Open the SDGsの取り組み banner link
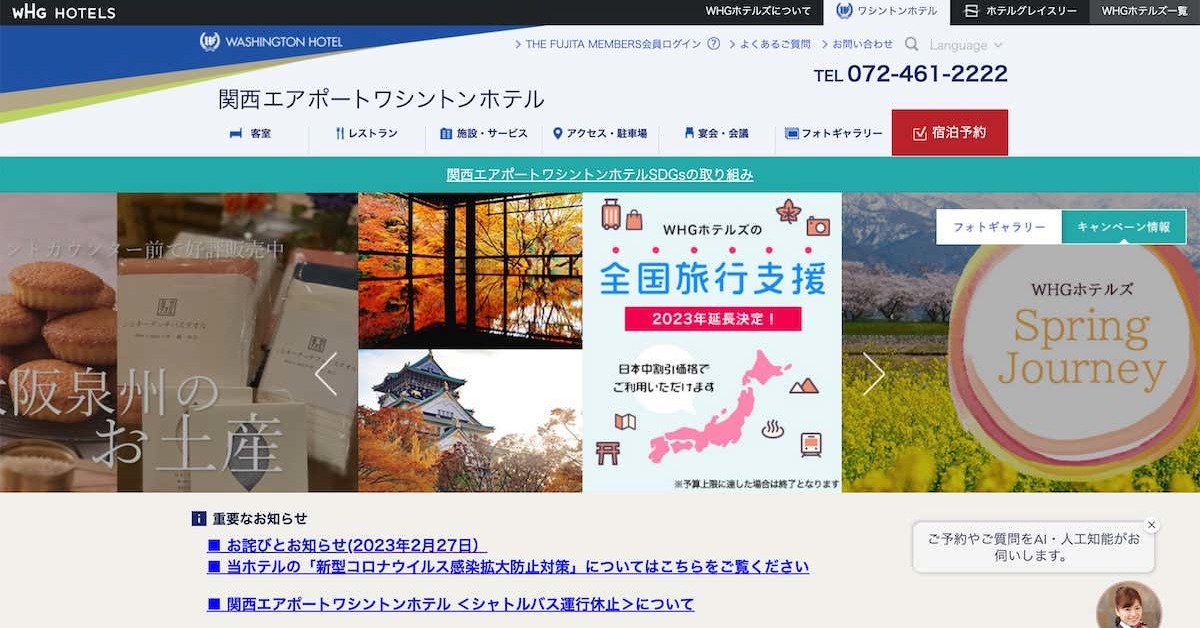 tap(600, 174)
